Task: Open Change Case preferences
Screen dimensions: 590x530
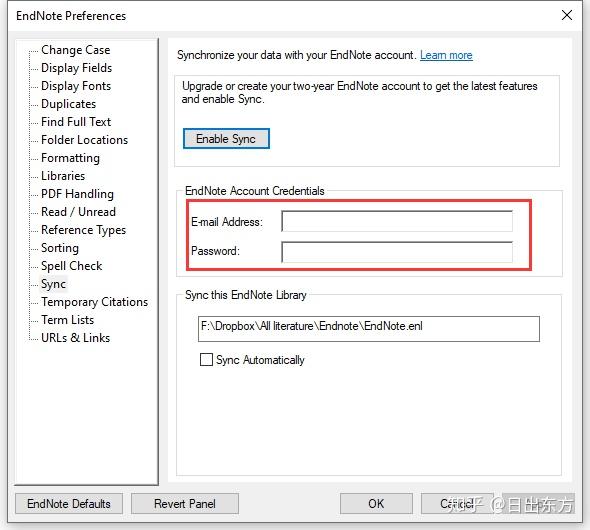Action: point(76,50)
